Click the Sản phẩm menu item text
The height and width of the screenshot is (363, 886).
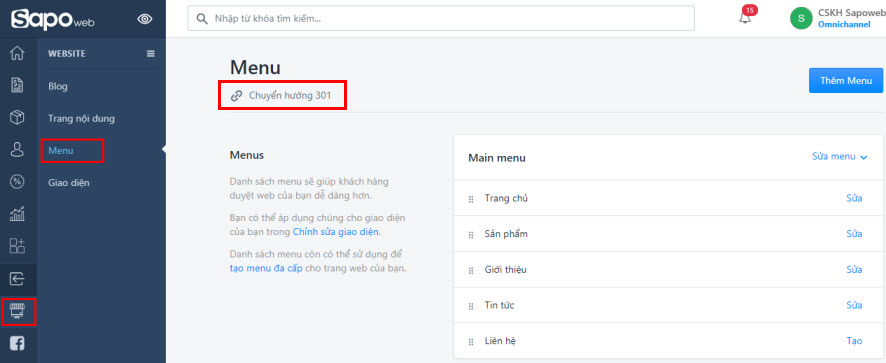point(506,234)
